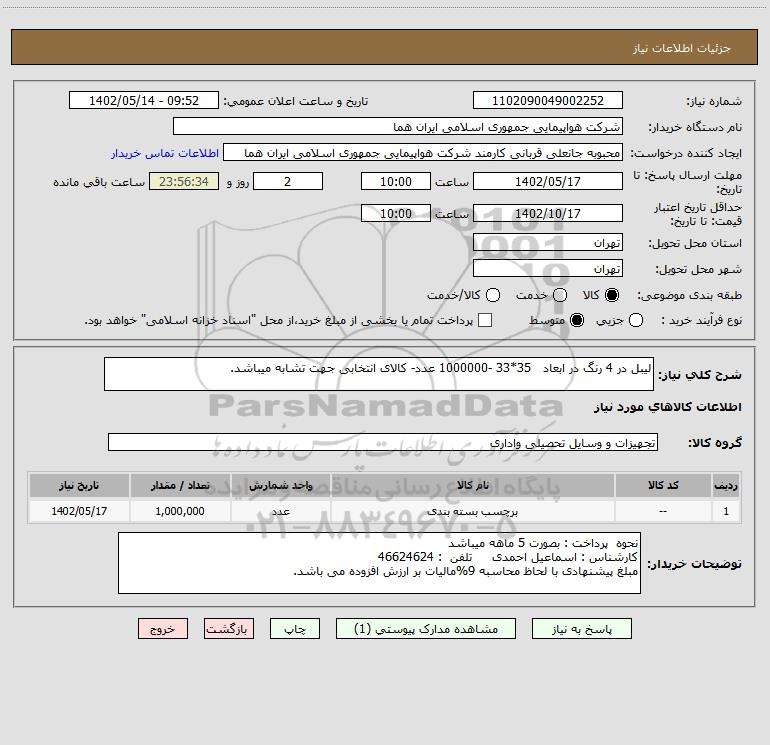Click the 'چاپ' print button

point(295,629)
